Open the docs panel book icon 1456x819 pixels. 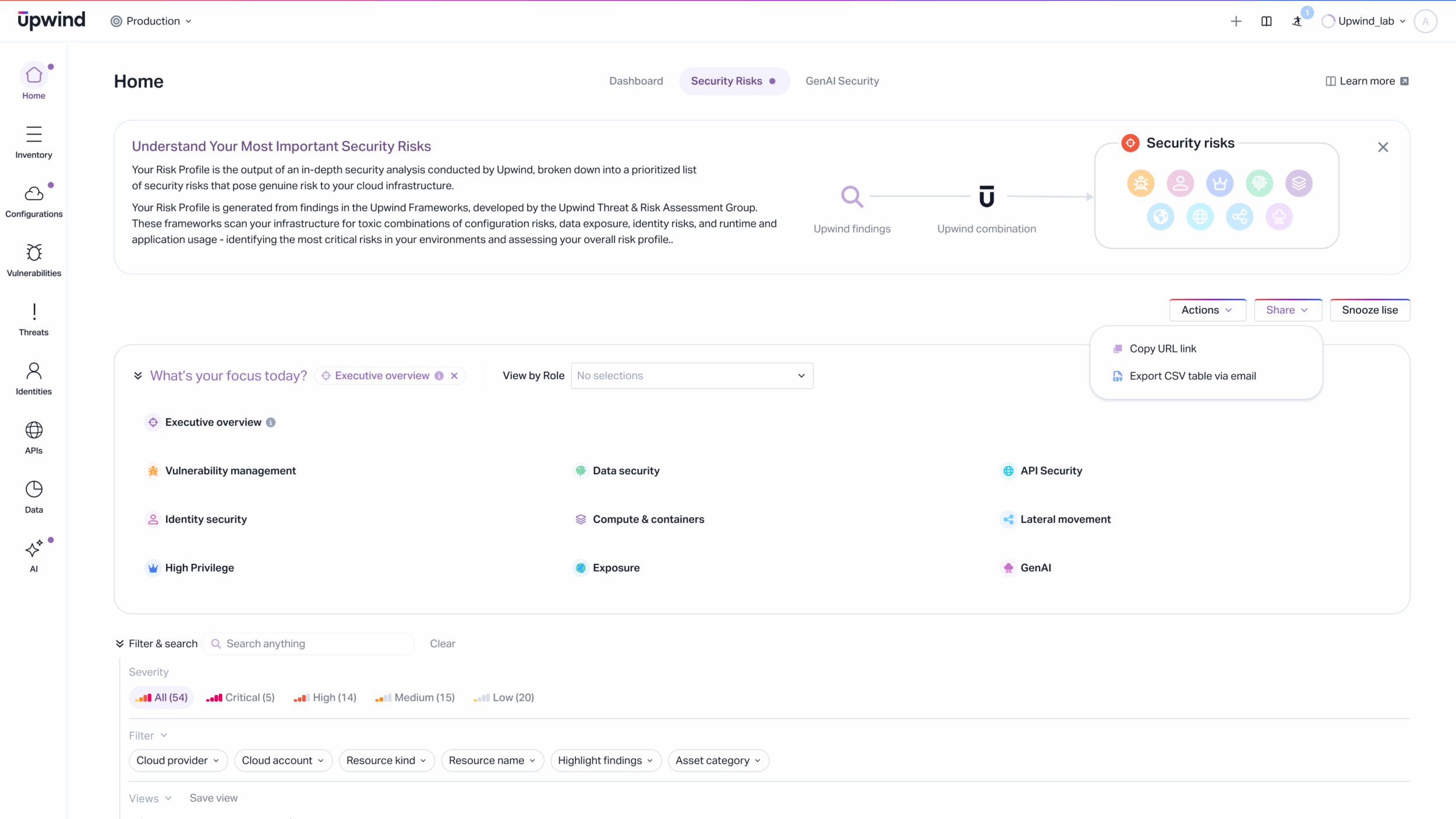1266,22
